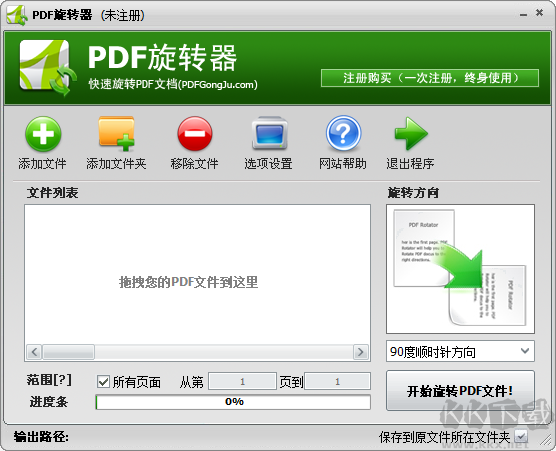
Task: Click the 添加文件夹 text label
Action: [x=116, y=164]
